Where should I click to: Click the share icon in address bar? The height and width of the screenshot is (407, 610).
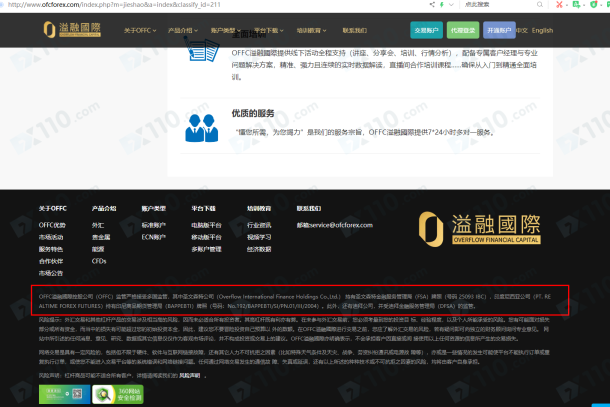(432, 5)
